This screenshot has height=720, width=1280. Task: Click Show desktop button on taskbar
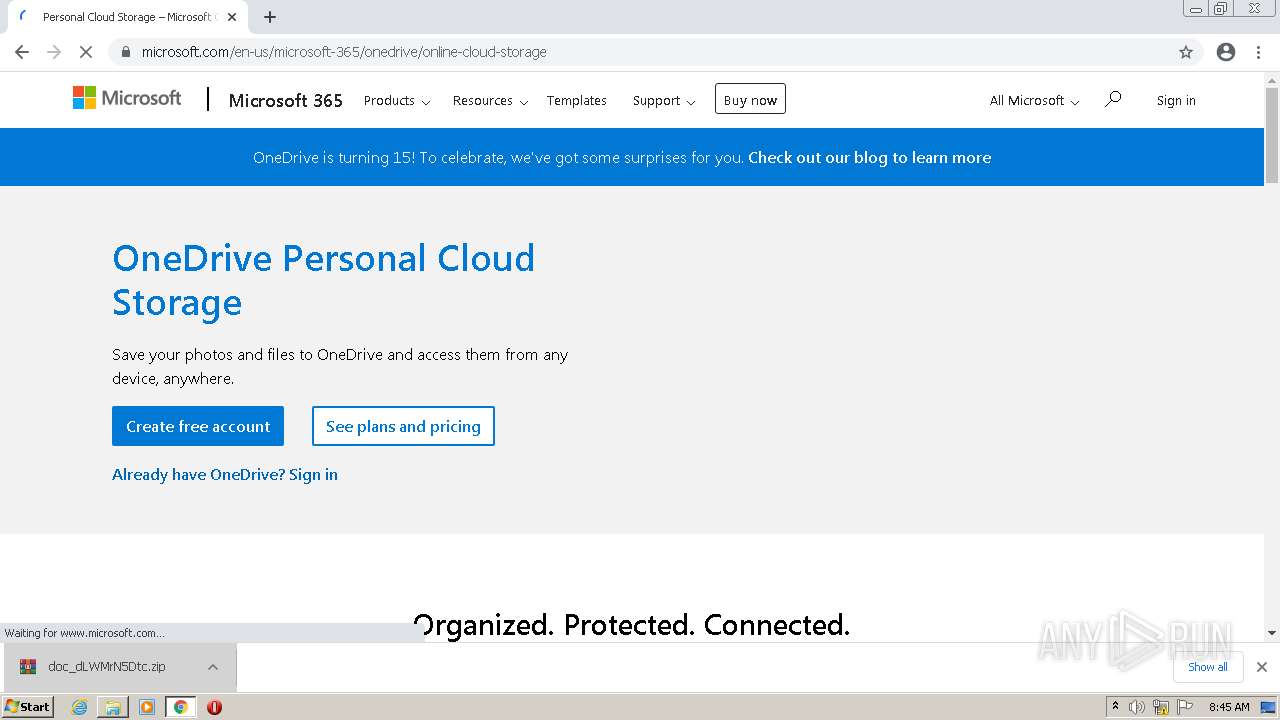tap(1269, 707)
